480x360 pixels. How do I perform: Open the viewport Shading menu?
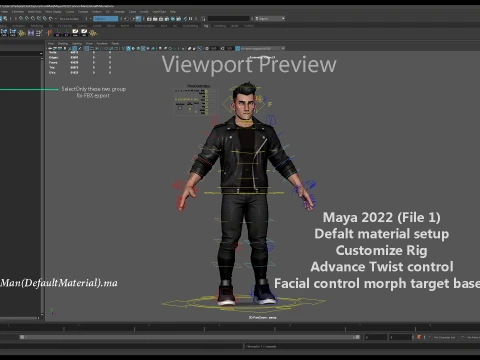[x=63, y=43]
